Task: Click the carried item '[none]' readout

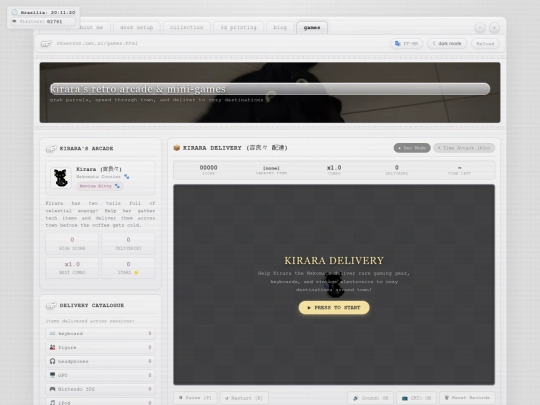Action: tap(271, 168)
